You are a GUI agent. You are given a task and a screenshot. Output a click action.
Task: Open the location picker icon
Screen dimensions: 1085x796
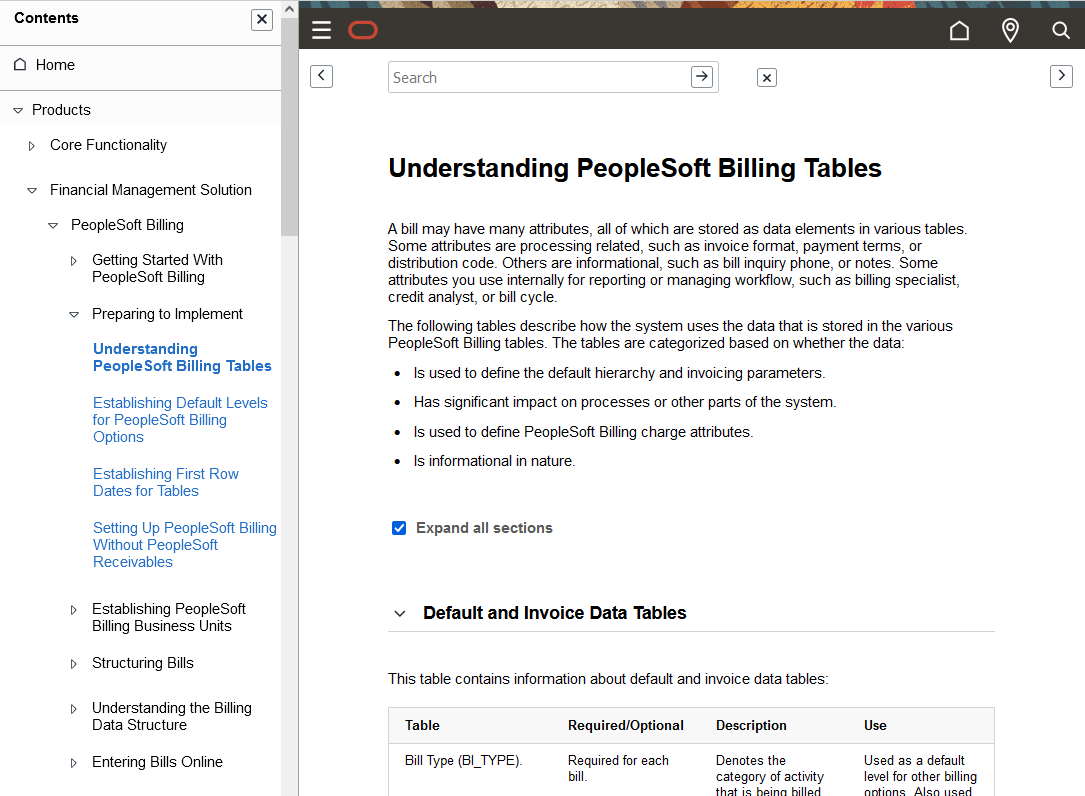1010,30
